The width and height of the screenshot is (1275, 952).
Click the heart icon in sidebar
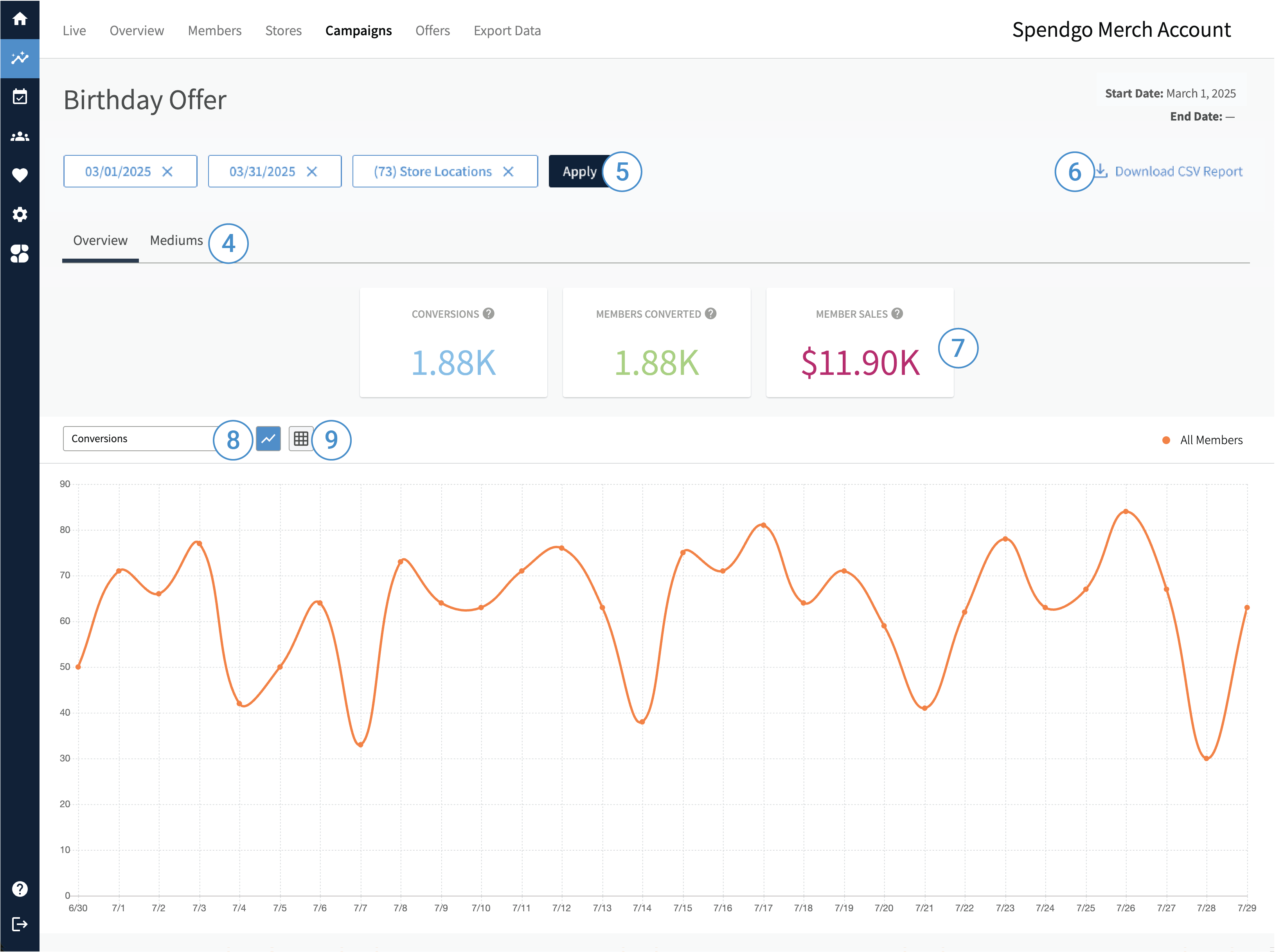point(20,175)
